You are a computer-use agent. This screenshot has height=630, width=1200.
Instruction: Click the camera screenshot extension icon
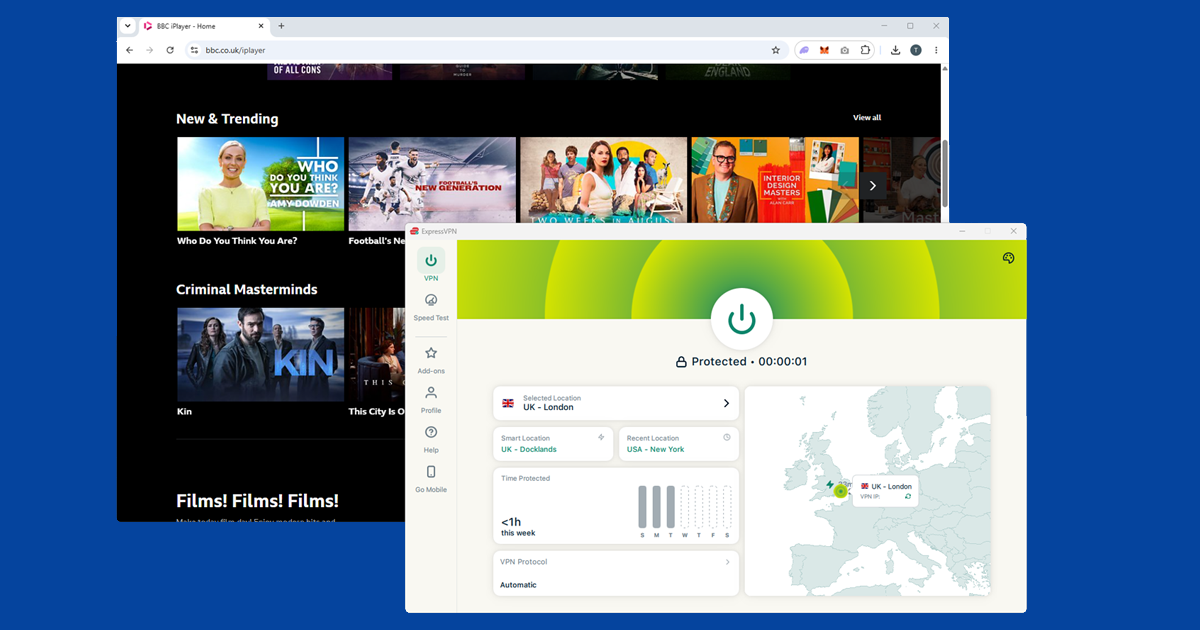845,50
